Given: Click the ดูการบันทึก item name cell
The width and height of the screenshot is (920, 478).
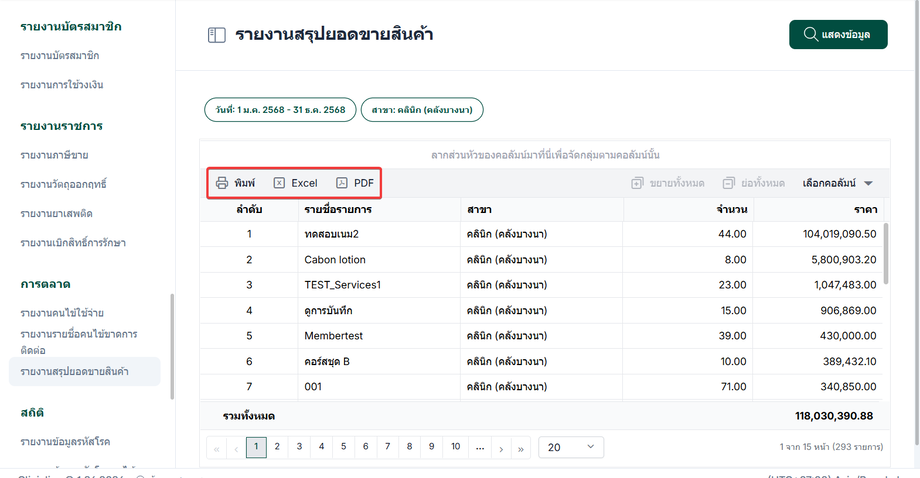Looking at the screenshot, I should point(380,310).
